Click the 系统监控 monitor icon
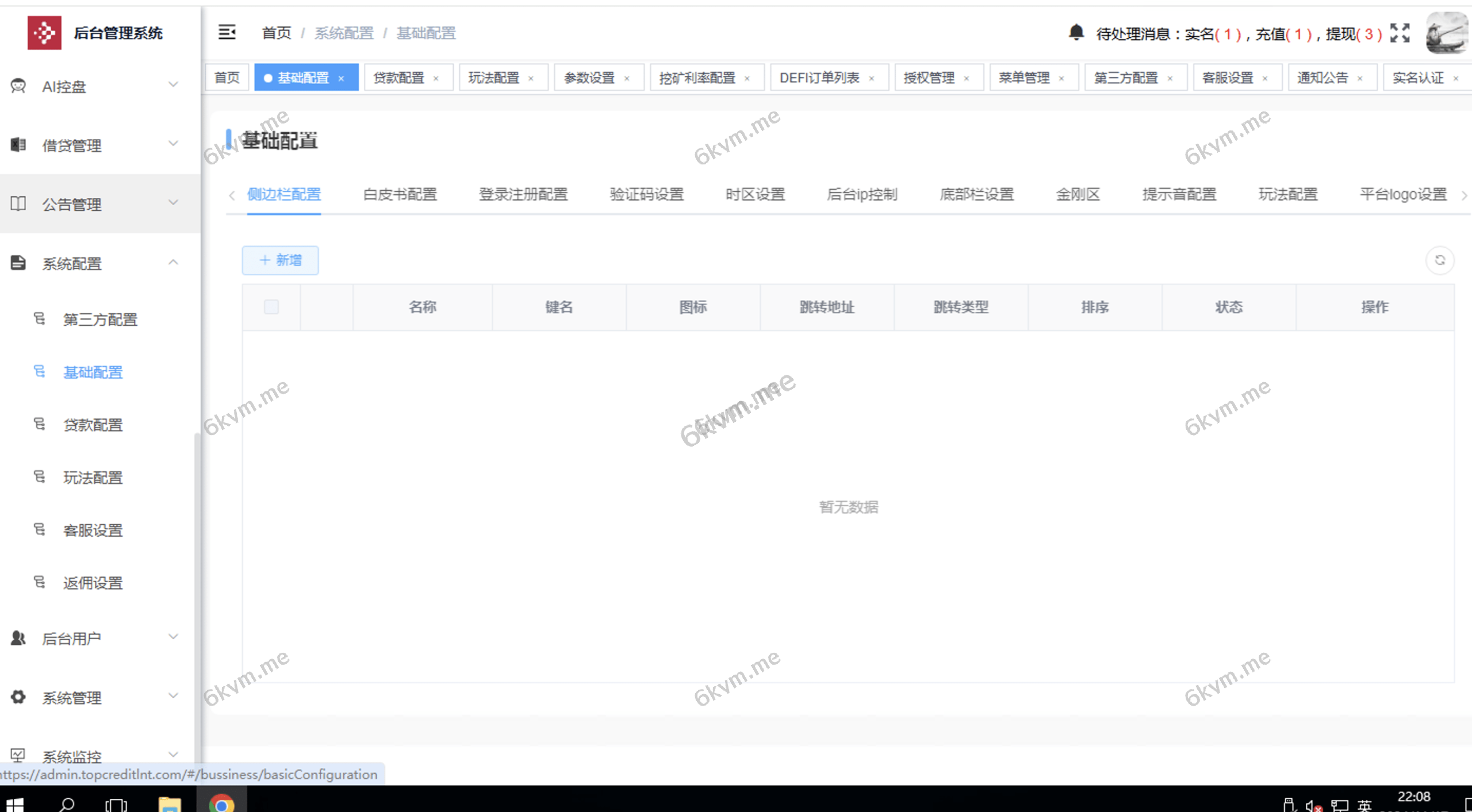Image resolution: width=1472 pixels, height=812 pixels. pyautogui.click(x=18, y=755)
